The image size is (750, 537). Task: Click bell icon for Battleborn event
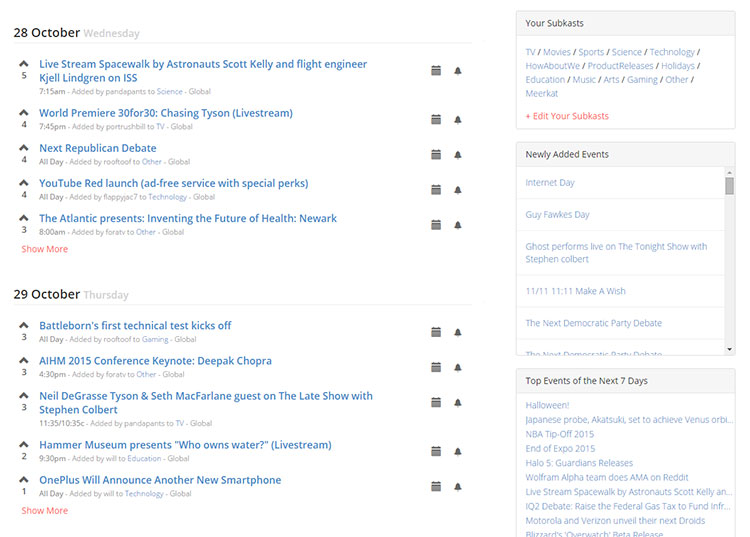pyautogui.click(x=458, y=332)
